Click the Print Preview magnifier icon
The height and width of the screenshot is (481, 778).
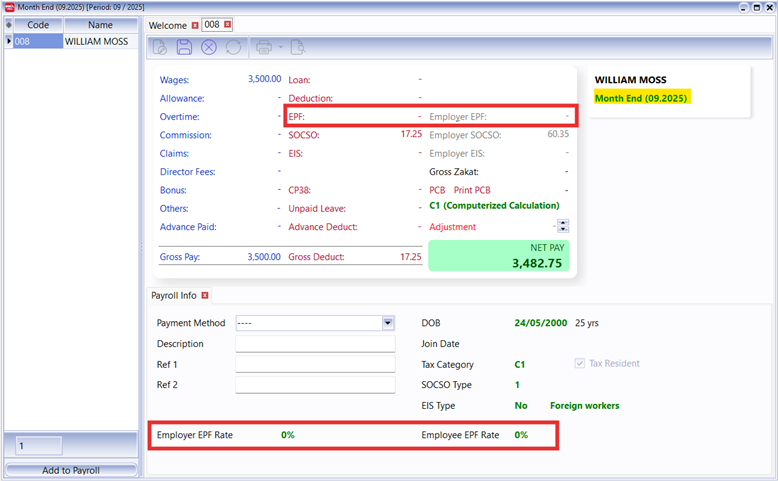click(297, 47)
